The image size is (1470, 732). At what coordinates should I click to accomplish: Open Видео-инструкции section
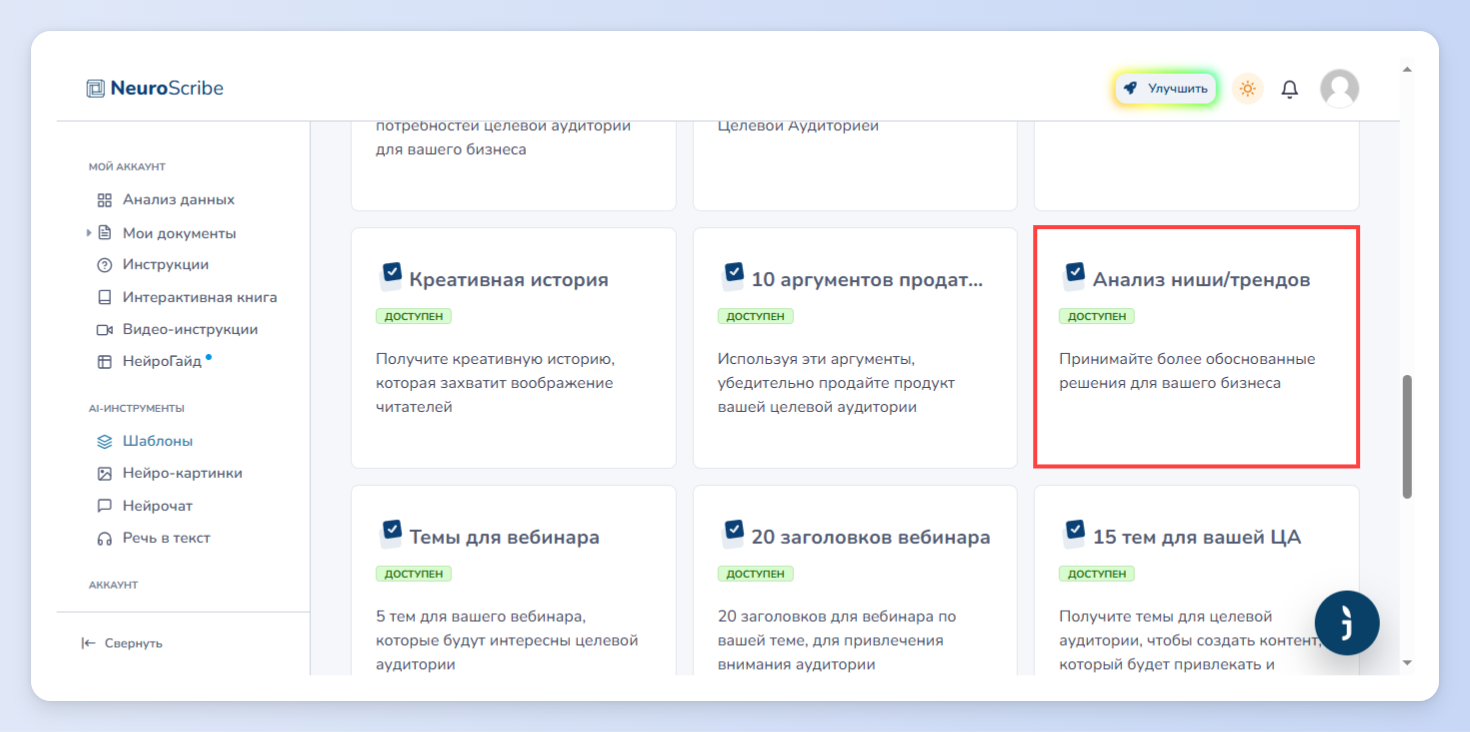pos(191,330)
